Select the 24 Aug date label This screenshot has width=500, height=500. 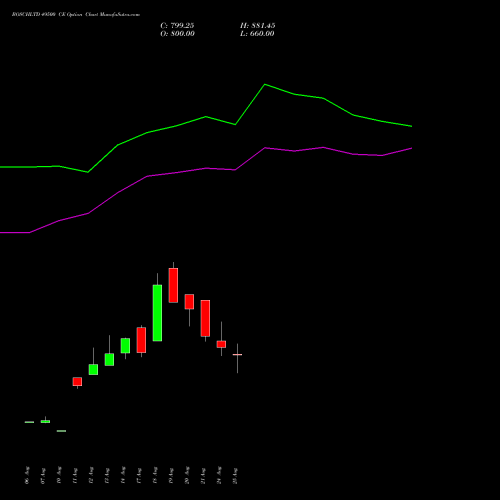click(x=219, y=476)
